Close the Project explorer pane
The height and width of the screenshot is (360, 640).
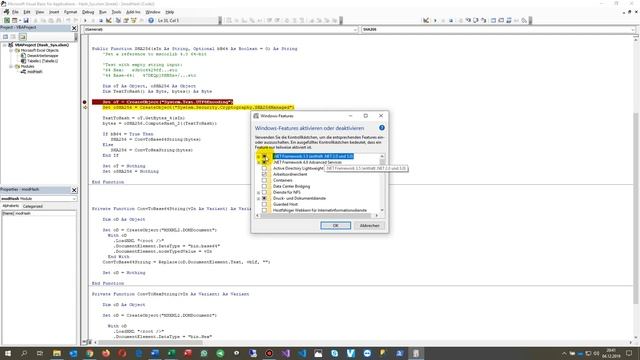click(74, 28)
